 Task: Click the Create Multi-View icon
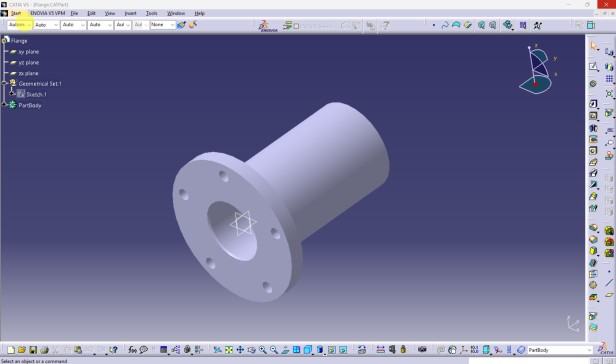pos(296,349)
